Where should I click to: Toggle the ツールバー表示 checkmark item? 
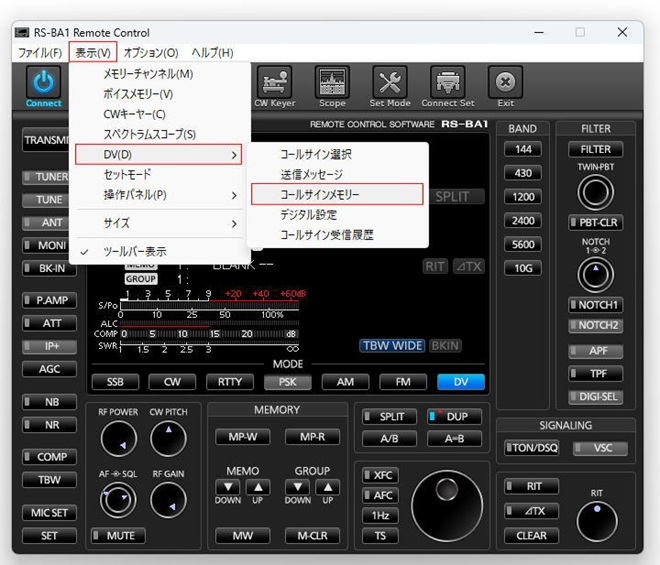point(135,252)
